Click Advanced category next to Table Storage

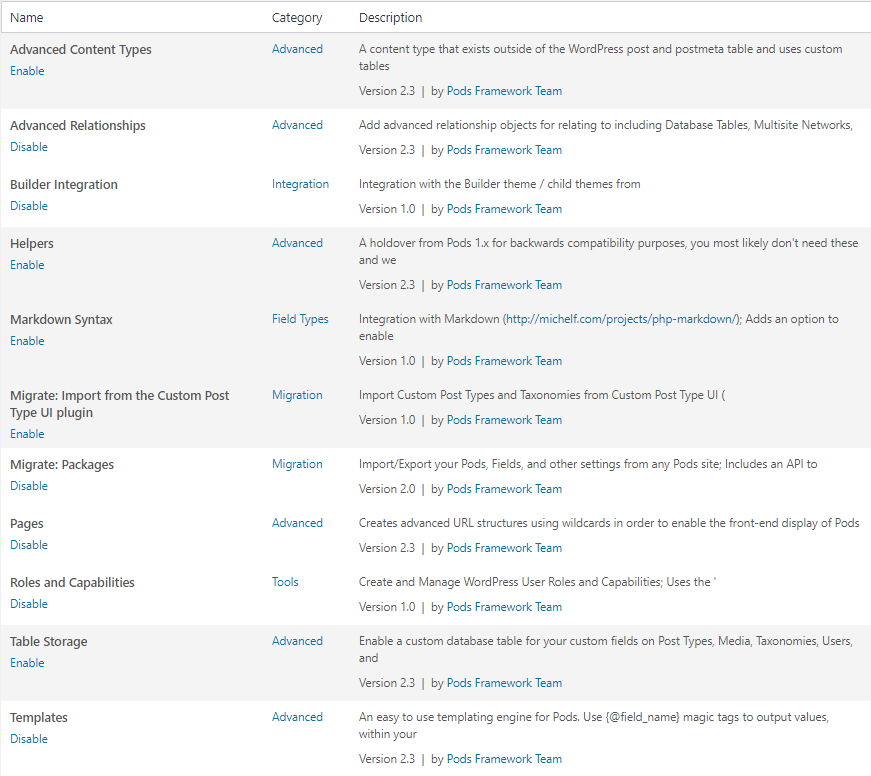297,641
